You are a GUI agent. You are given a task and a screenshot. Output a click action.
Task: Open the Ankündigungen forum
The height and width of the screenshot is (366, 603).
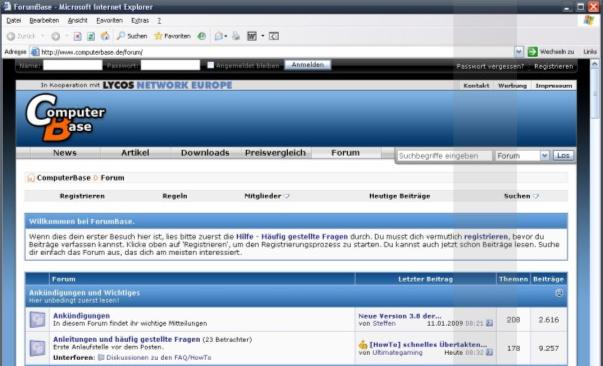(x=81, y=315)
